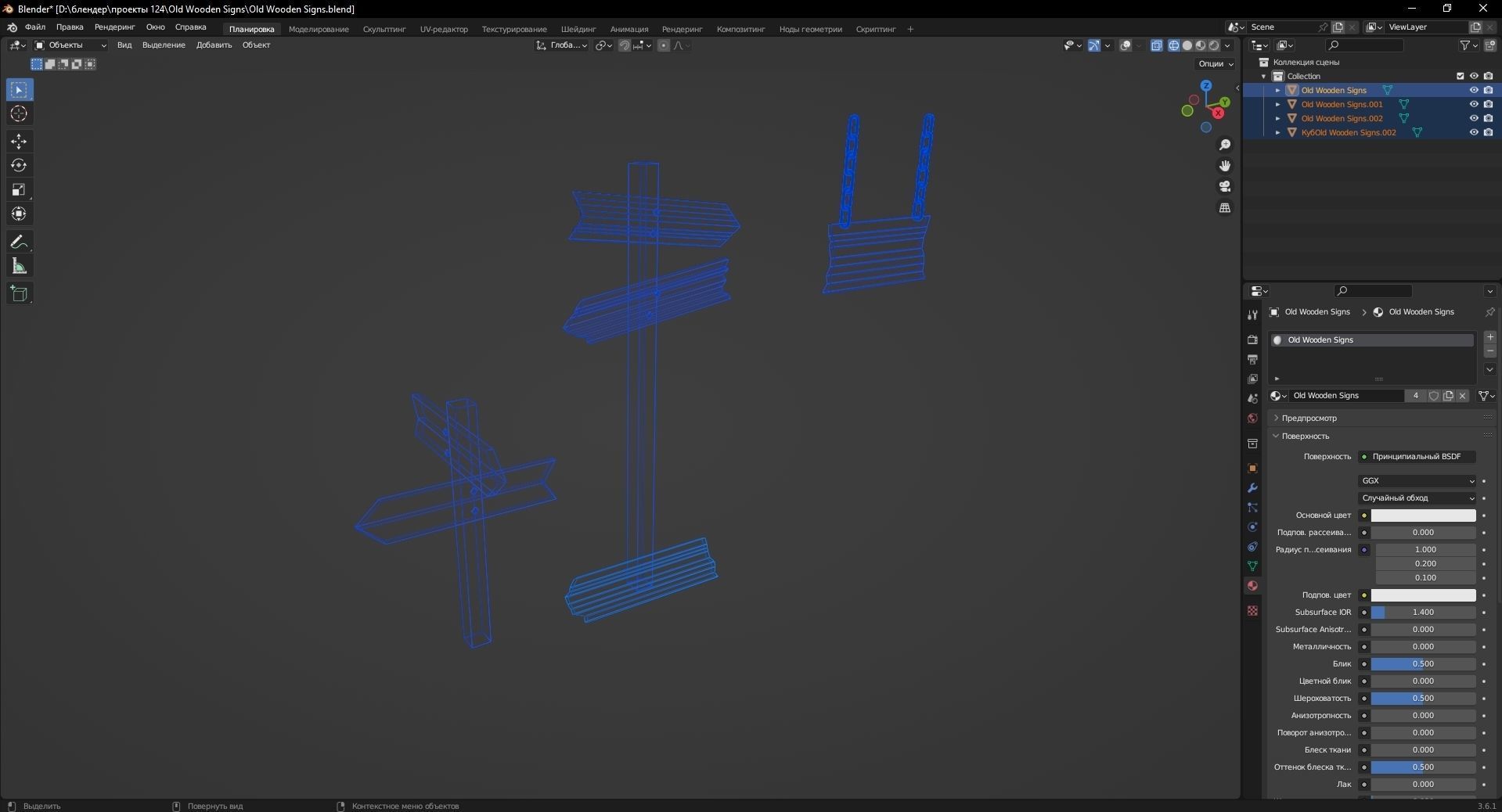Switch to the UV-редактор workspace tab

coord(444,30)
